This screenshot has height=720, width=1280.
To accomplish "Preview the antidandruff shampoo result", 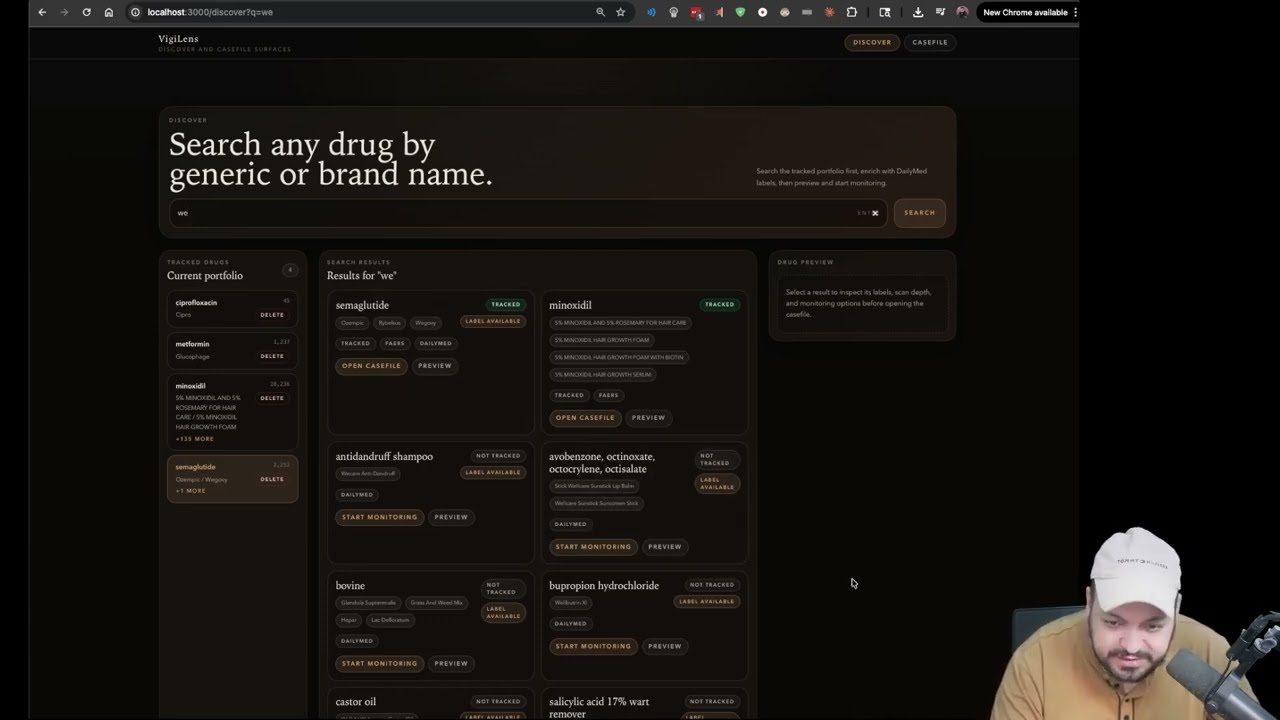I will click(451, 517).
